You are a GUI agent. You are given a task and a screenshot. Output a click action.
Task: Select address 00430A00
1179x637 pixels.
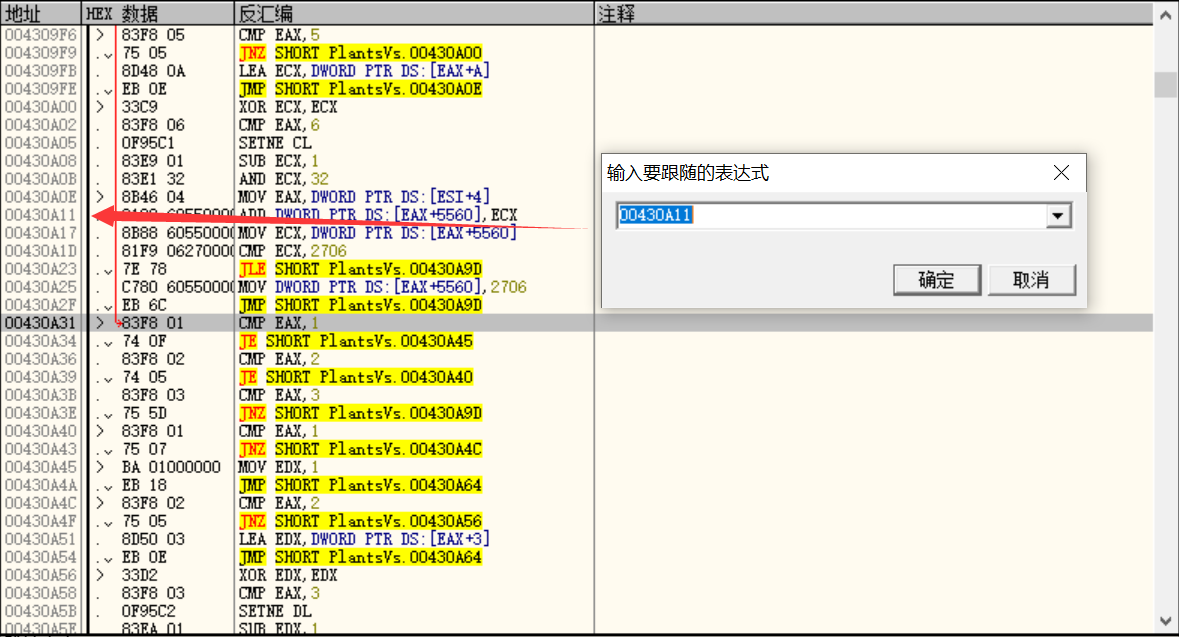click(x=41, y=107)
